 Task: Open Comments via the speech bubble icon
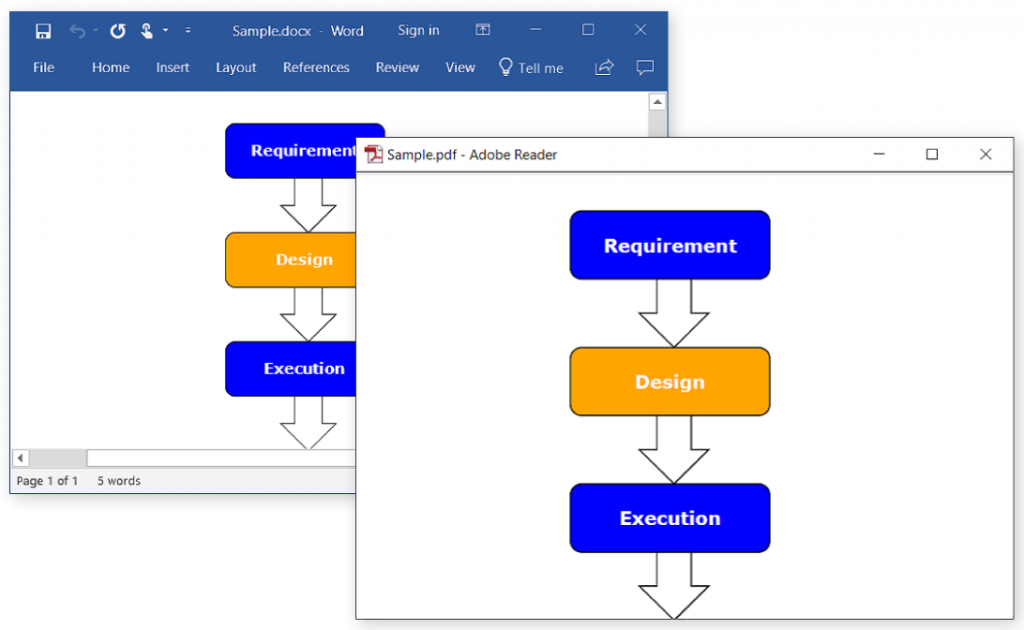(644, 67)
